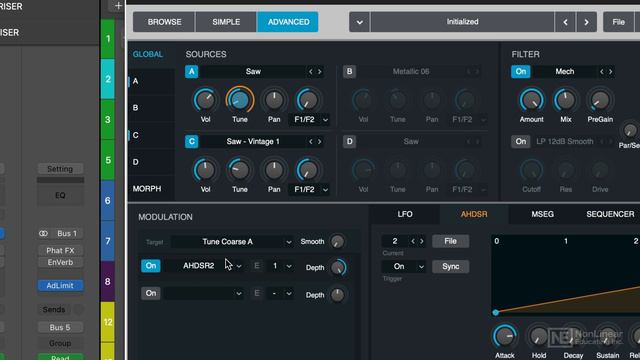The image size is (640, 360).
Task: Open the SEQUENCER tab
Action: tap(610, 214)
